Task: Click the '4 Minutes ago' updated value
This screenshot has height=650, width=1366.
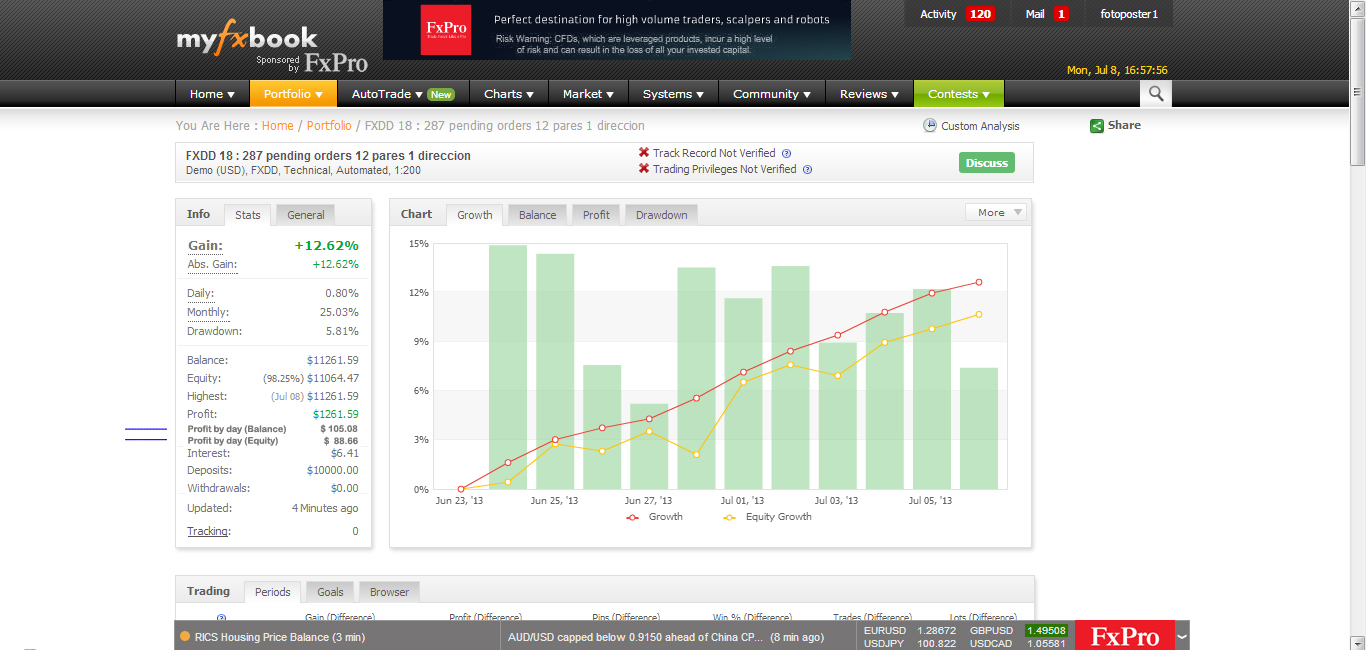Action: pos(325,508)
